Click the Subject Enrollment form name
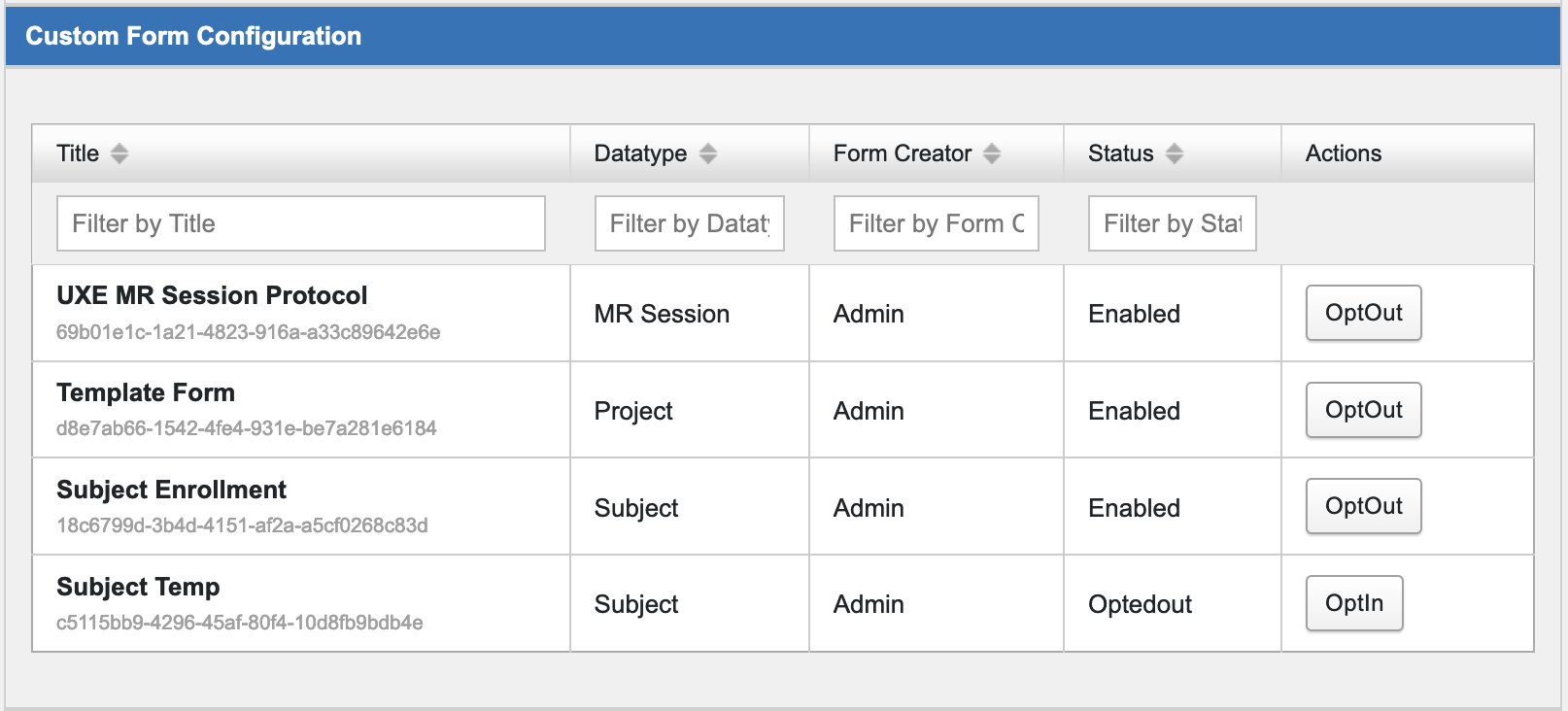 pyautogui.click(x=171, y=490)
